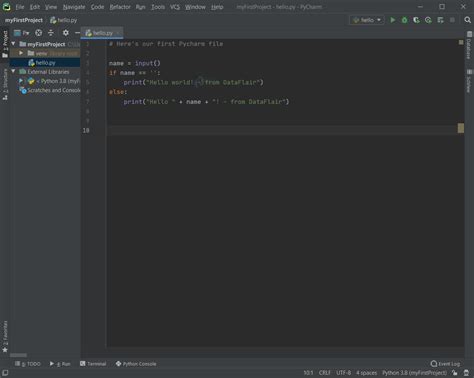The width and height of the screenshot is (474, 378).
Task: Open the Database side tool window
Action: point(469,45)
